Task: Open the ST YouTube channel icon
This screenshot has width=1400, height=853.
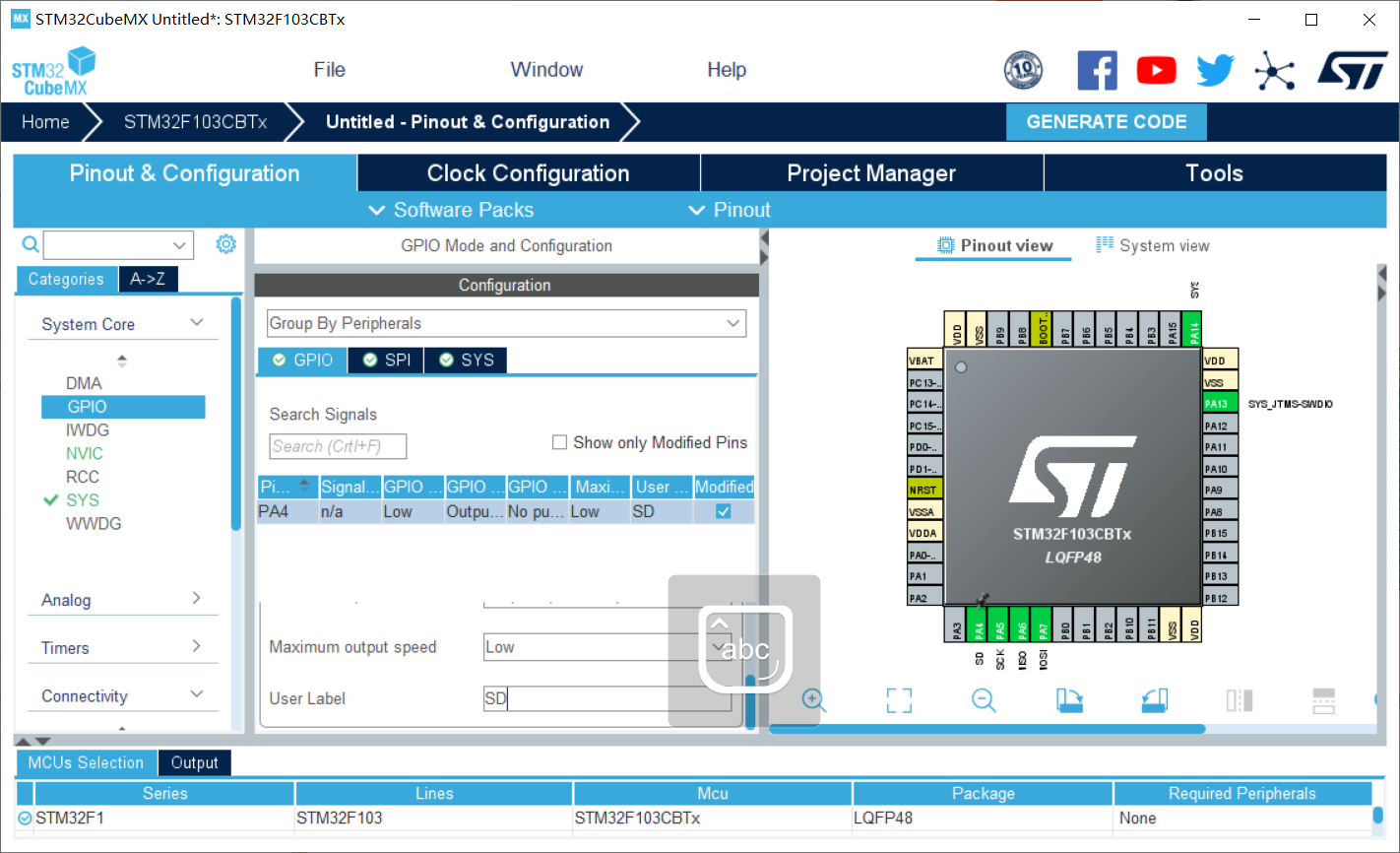Action: [1156, 70]
